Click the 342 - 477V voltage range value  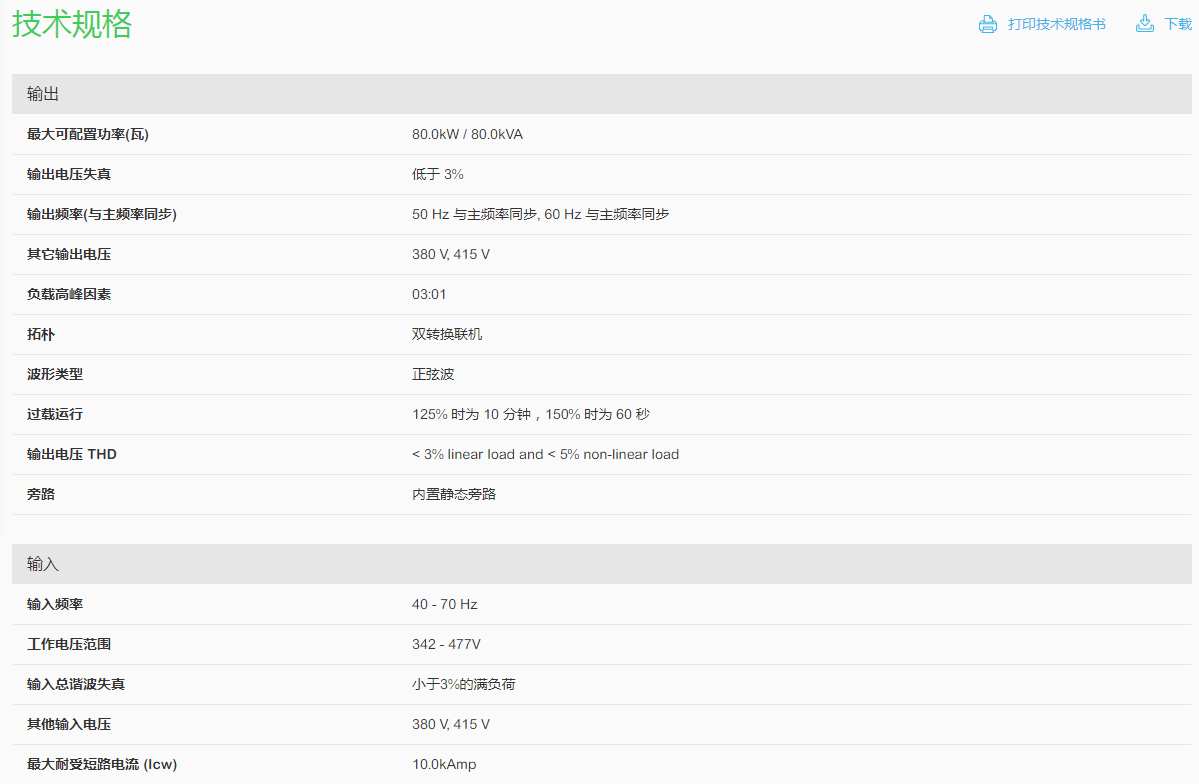(446, 644)
